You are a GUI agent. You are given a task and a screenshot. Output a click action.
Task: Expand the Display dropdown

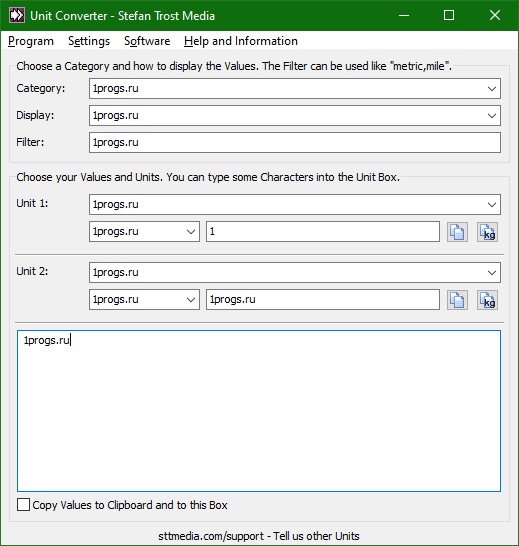pyautogui.click(x=491, y=115)
